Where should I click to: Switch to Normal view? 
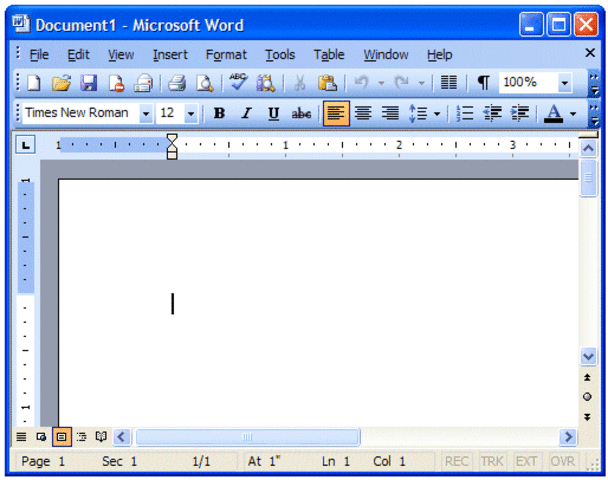[21, 437]
